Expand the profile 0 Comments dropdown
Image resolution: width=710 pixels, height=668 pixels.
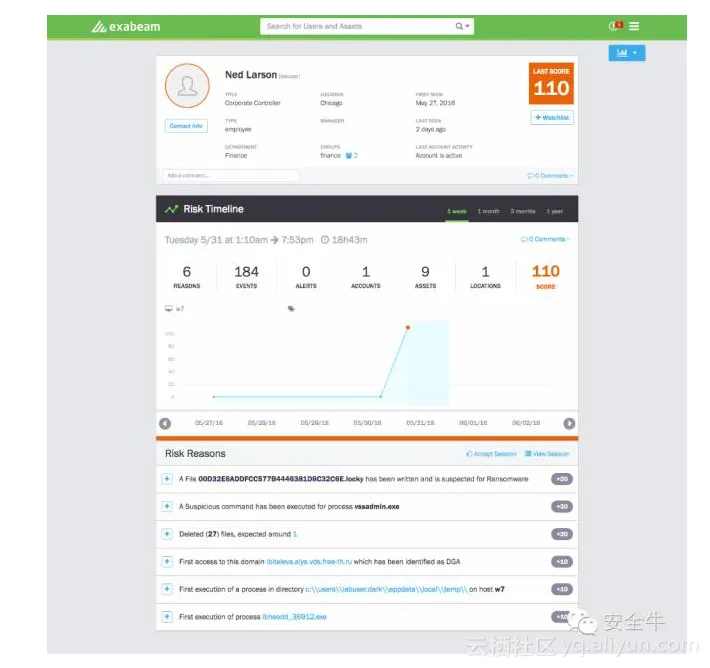[550, 175]
